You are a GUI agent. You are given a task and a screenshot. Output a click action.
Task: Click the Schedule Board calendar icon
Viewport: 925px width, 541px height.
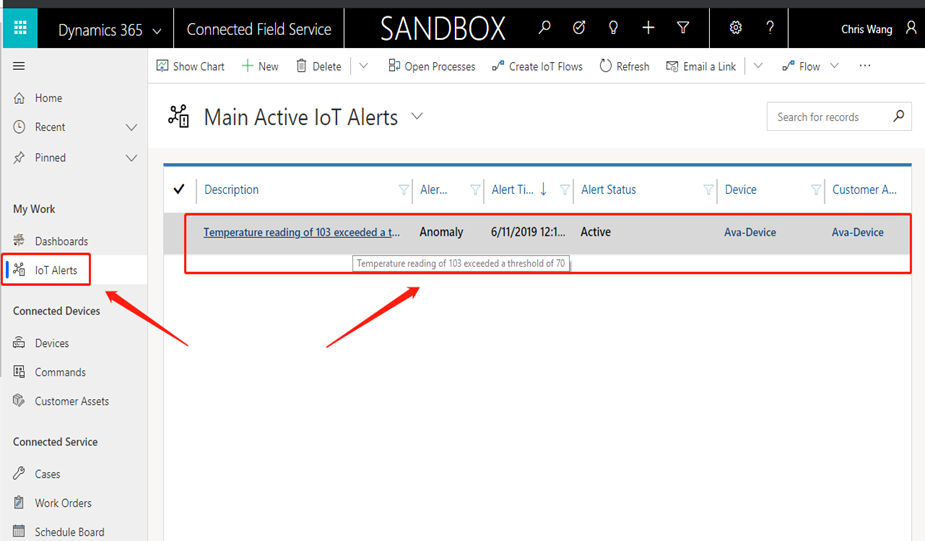click(19, 532)
